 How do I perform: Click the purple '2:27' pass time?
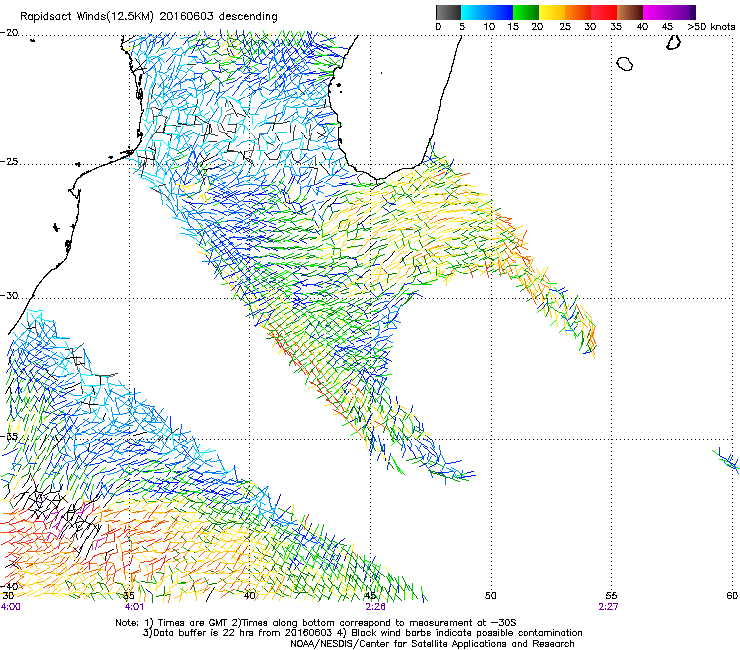click(608, 607)
